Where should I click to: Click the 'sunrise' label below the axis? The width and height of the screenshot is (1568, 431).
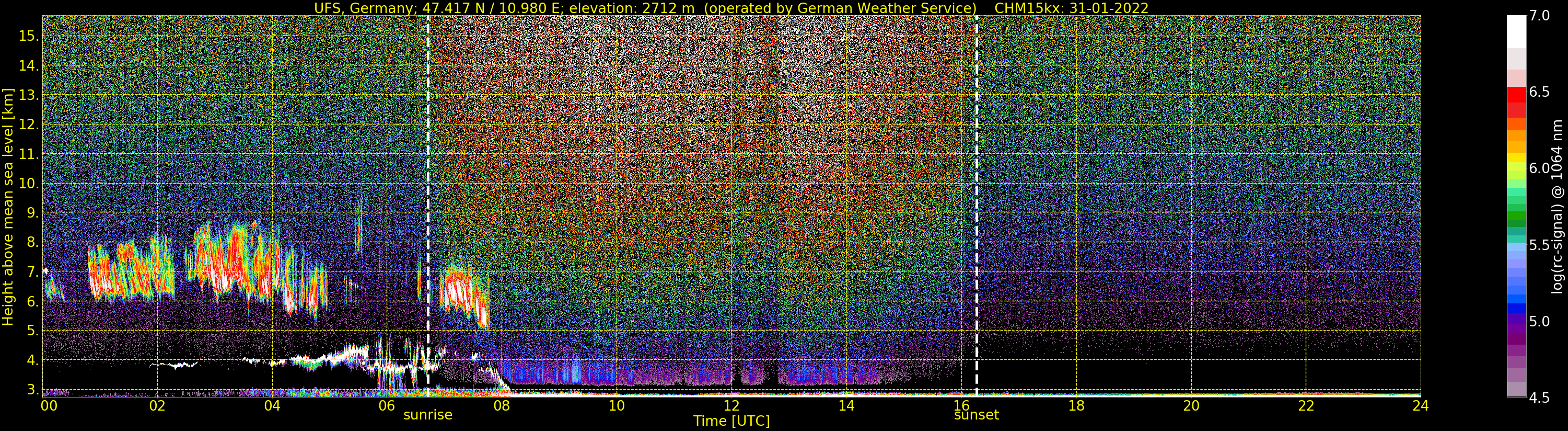pos(428,415)
